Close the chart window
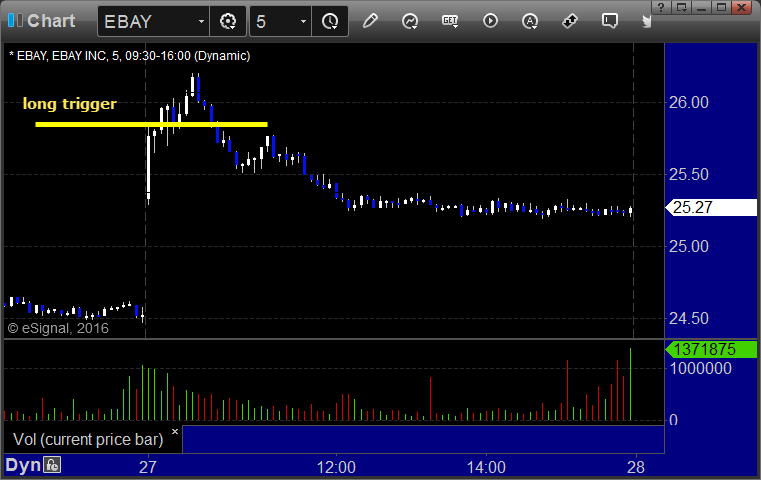This screenshot has height=480, width=761. (742, 7)
